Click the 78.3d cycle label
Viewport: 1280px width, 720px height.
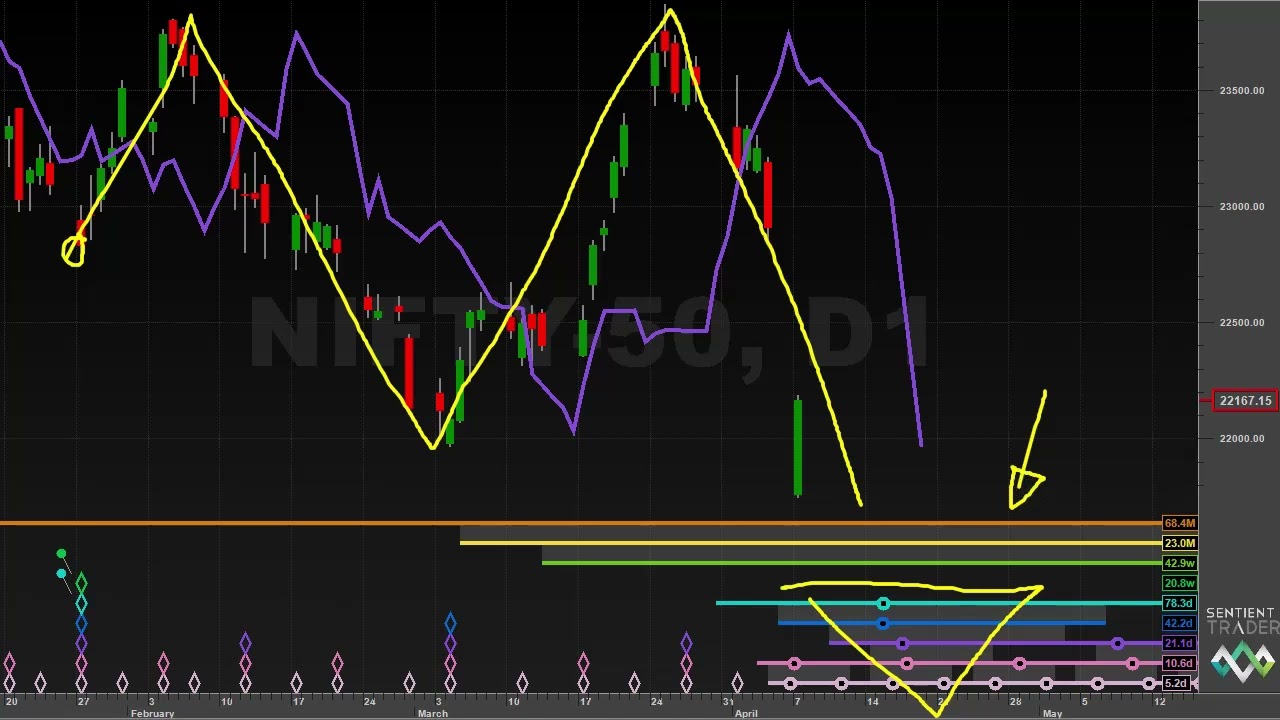click(1179, 603)
